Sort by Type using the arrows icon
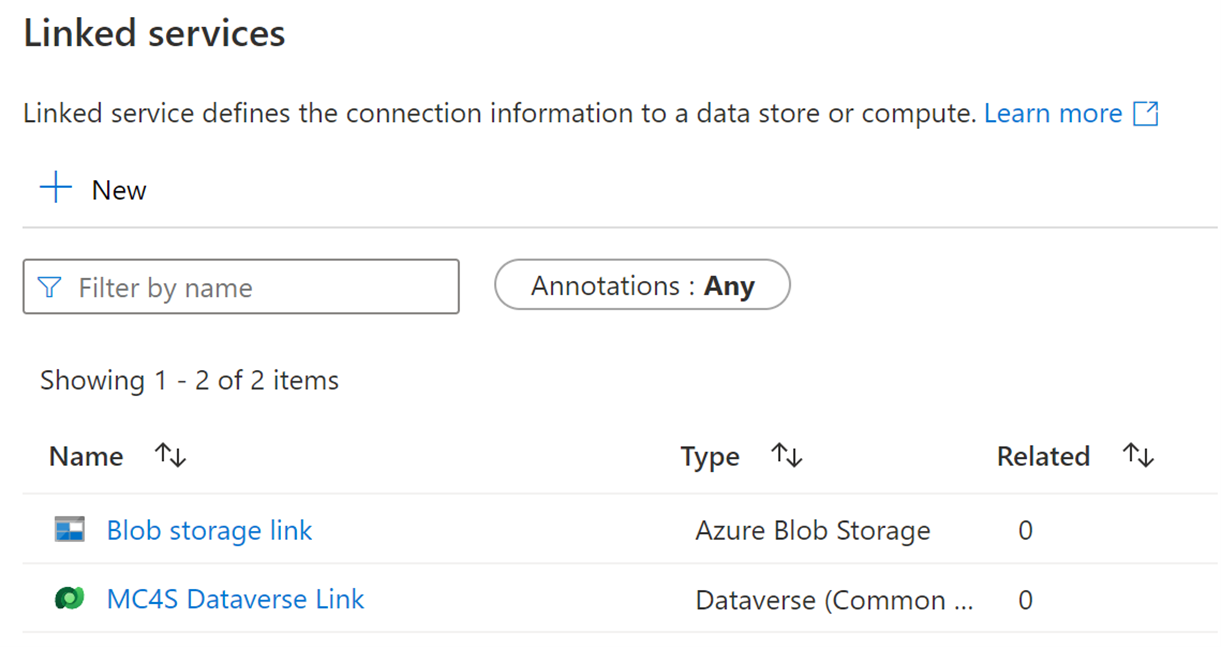The height and width of the screenshot is (647, 1221). coord(787,456)
